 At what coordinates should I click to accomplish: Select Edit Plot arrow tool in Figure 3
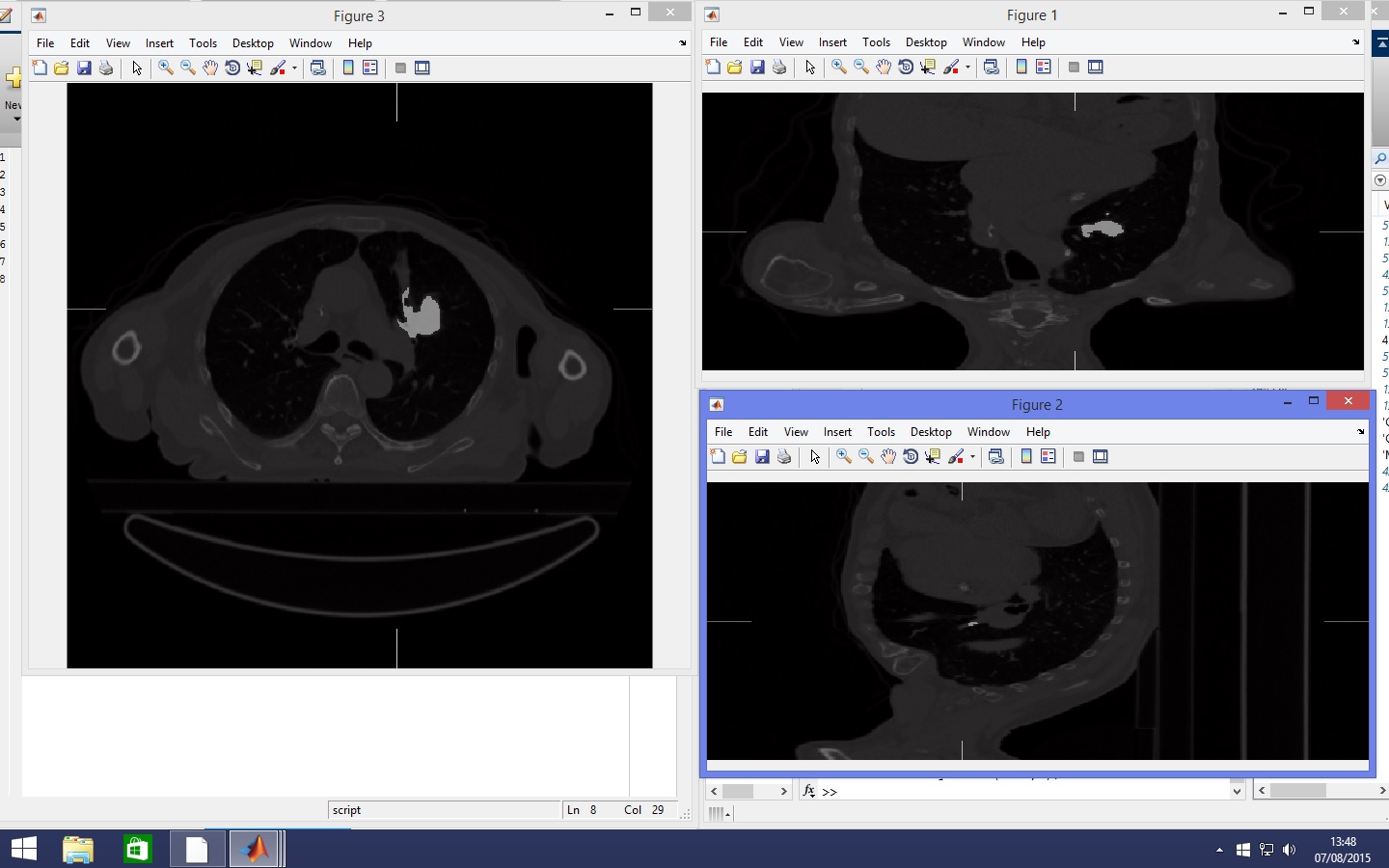(137, 68)
